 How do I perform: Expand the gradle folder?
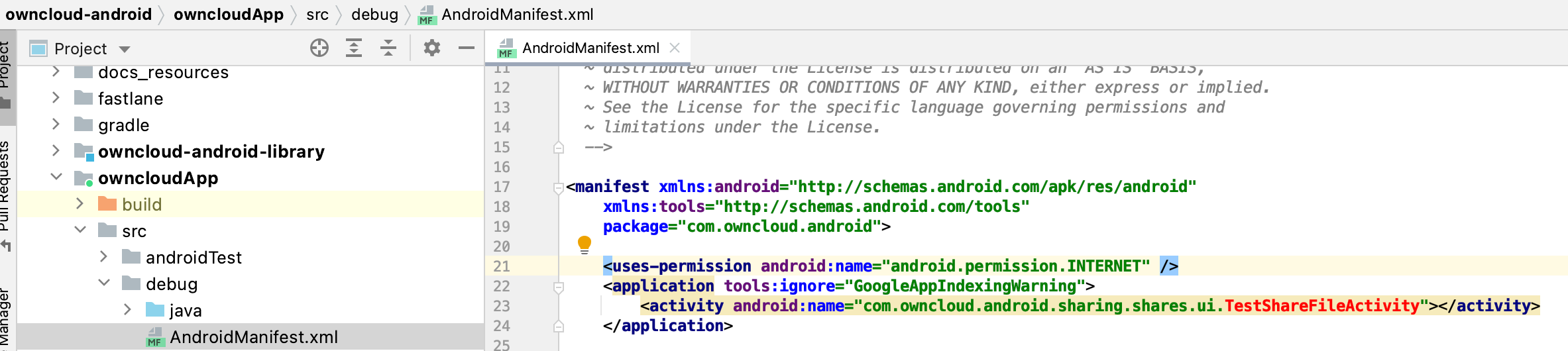tap(56, 125)
